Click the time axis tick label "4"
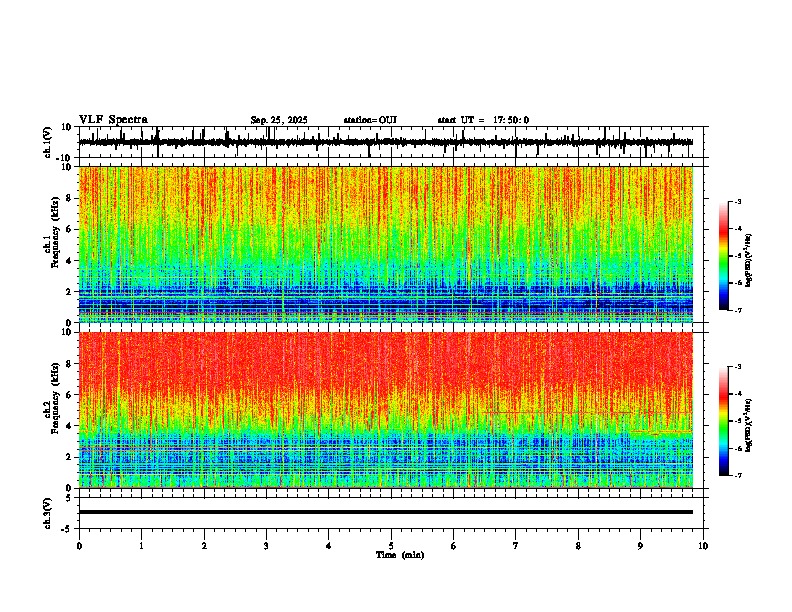This screenshot has width=792, height=612. tap(329, 546)
